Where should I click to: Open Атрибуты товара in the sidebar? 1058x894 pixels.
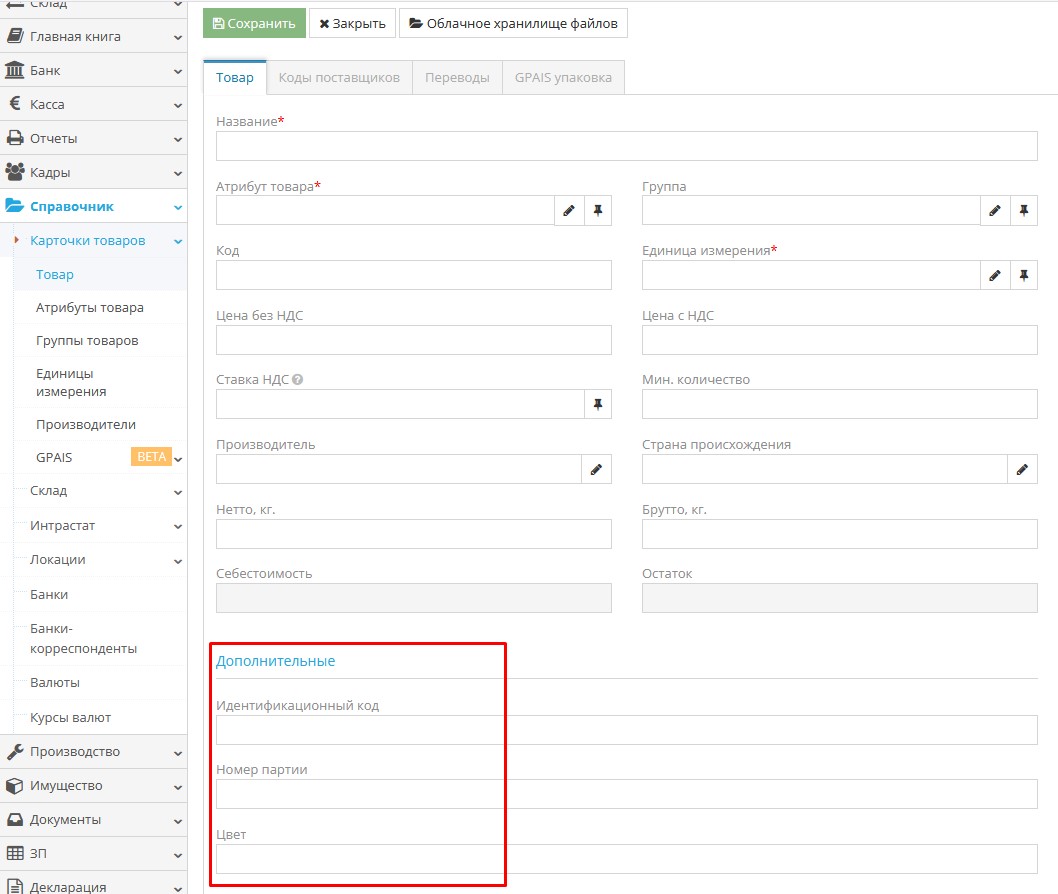click(x=90, y=308)
